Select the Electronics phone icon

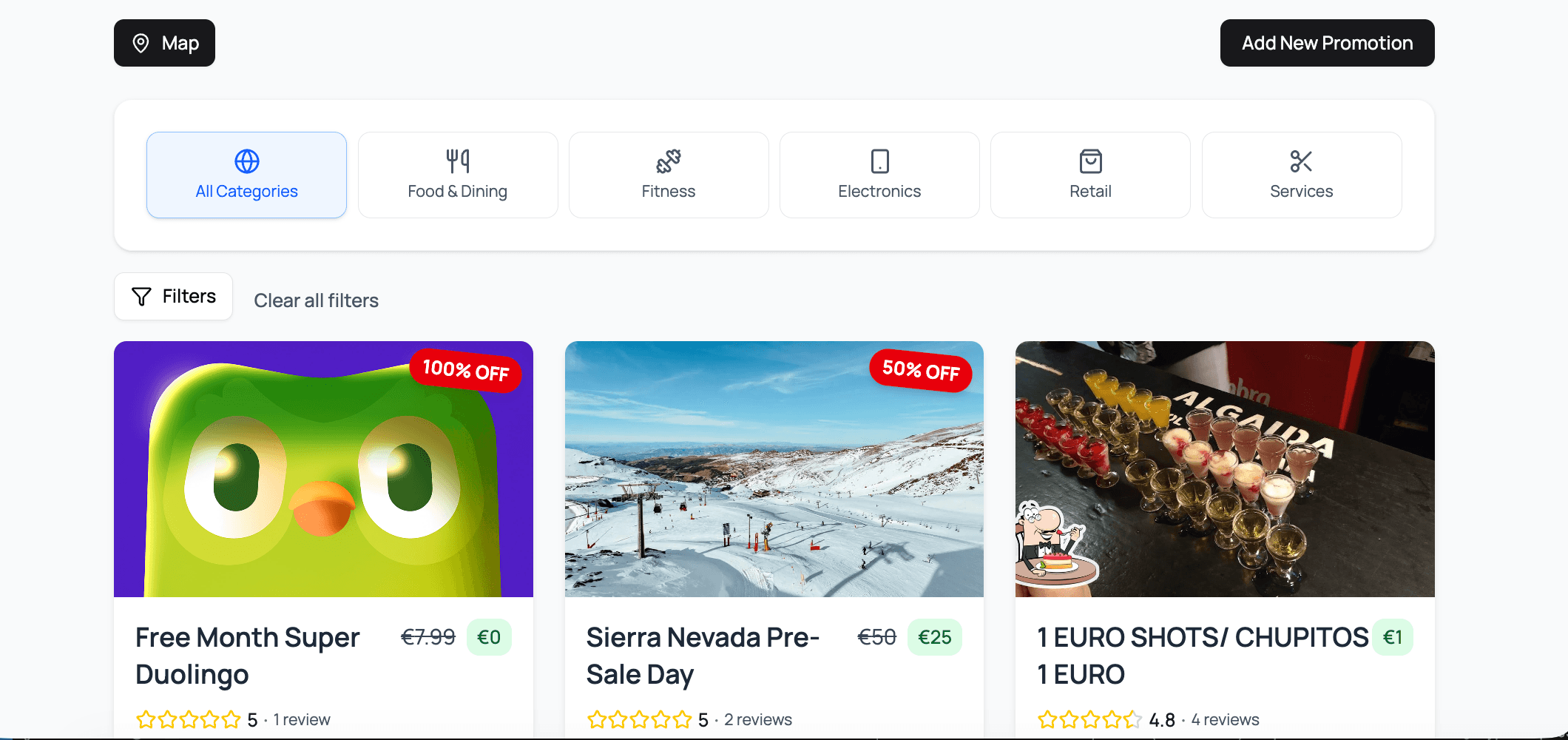(879, 160)
